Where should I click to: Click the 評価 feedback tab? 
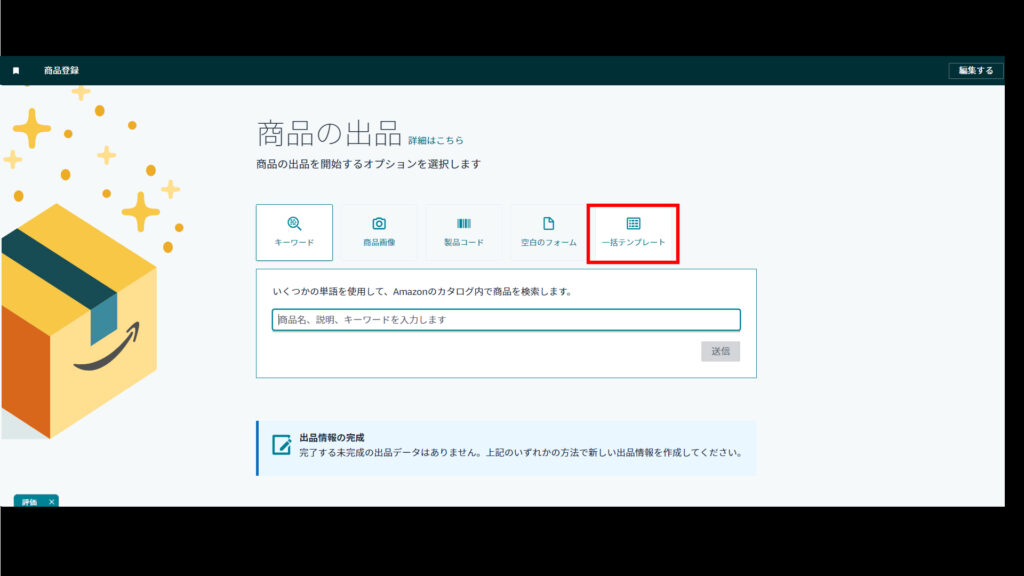tap(29, 502)
